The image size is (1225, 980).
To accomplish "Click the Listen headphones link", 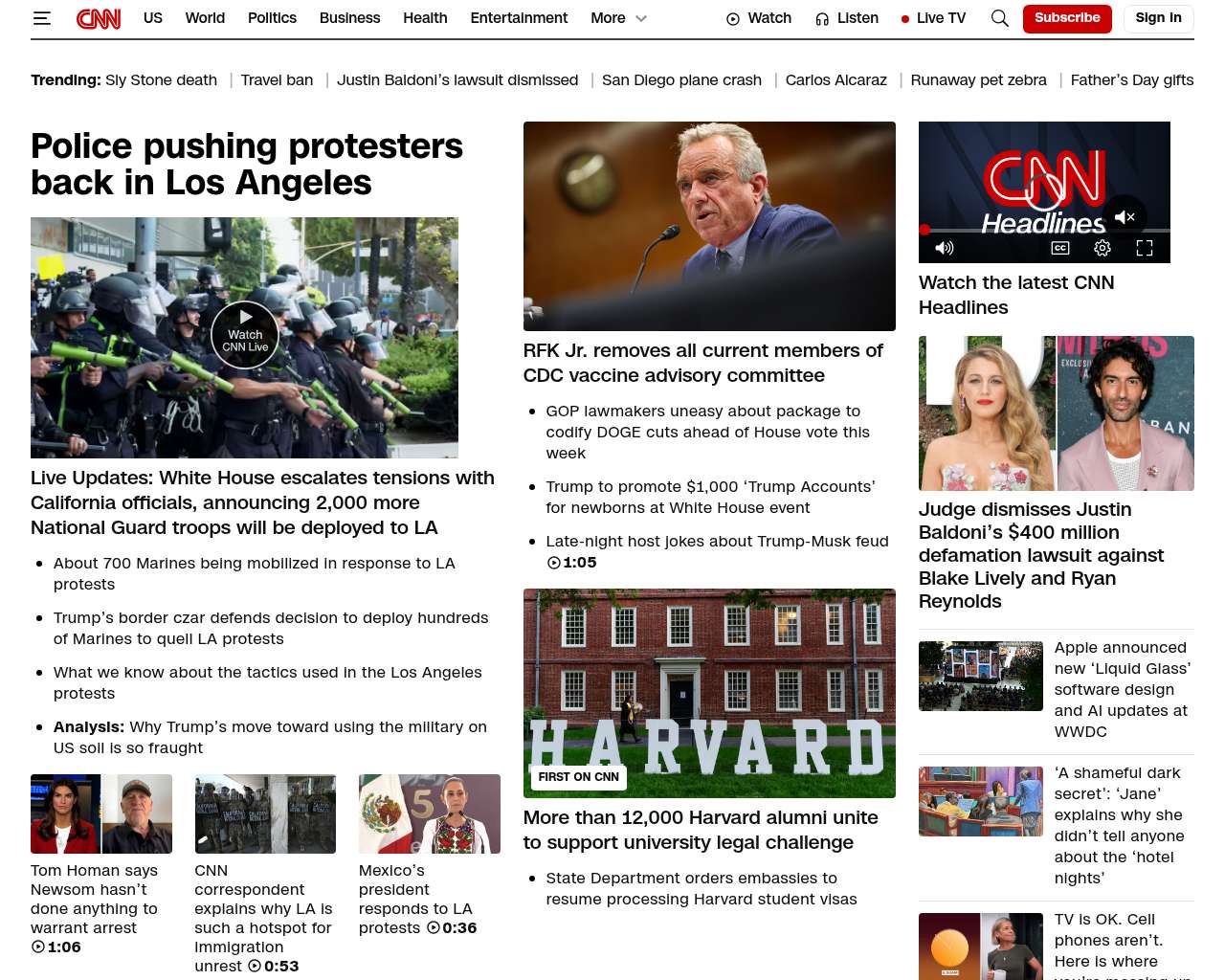I will pyautogui.click(x=847, y=18).
